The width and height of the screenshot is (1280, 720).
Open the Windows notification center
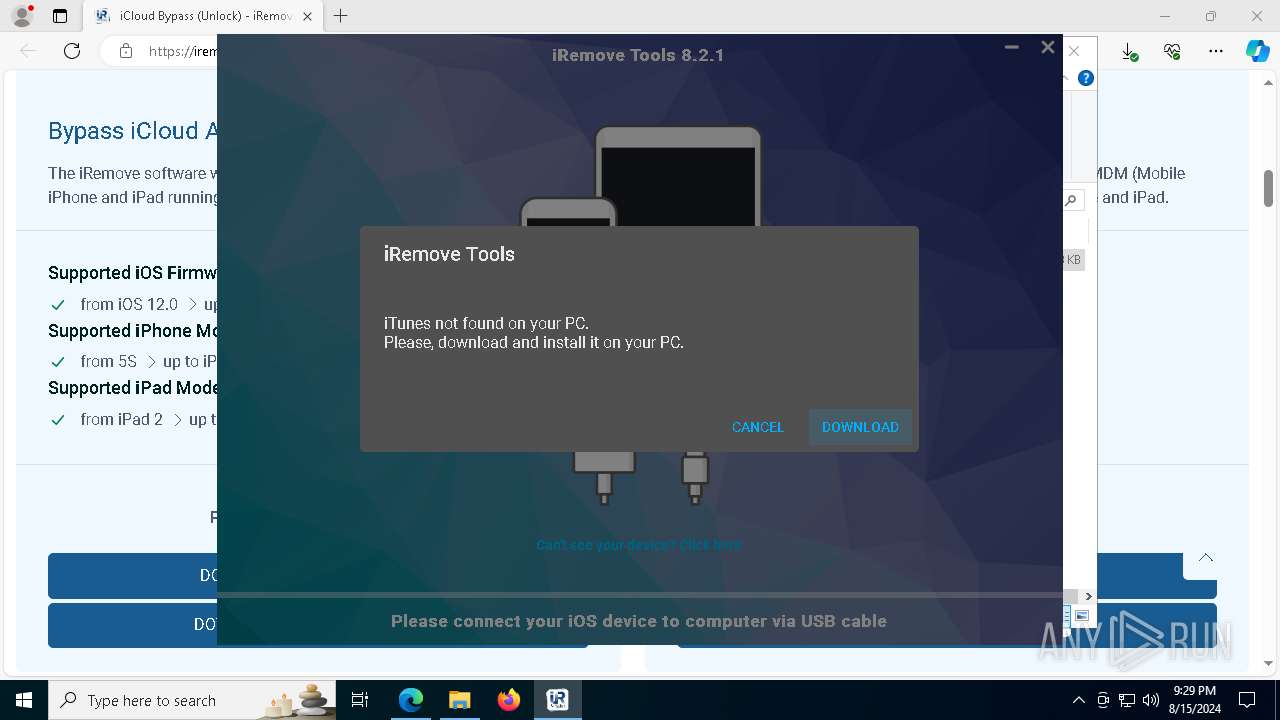pyautogui.click(x=1247, y=700)
